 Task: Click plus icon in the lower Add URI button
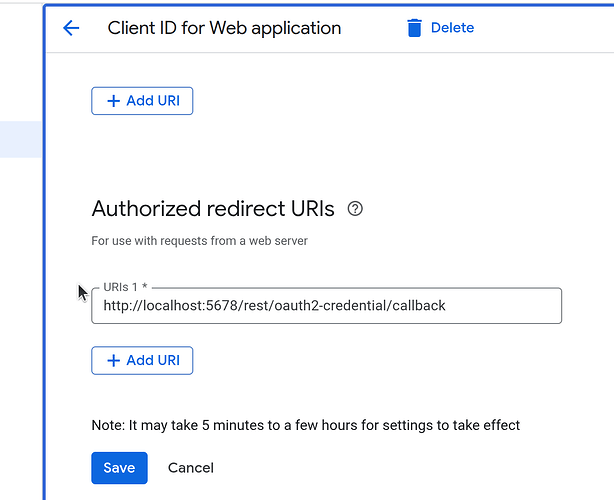tap(113, 361)
